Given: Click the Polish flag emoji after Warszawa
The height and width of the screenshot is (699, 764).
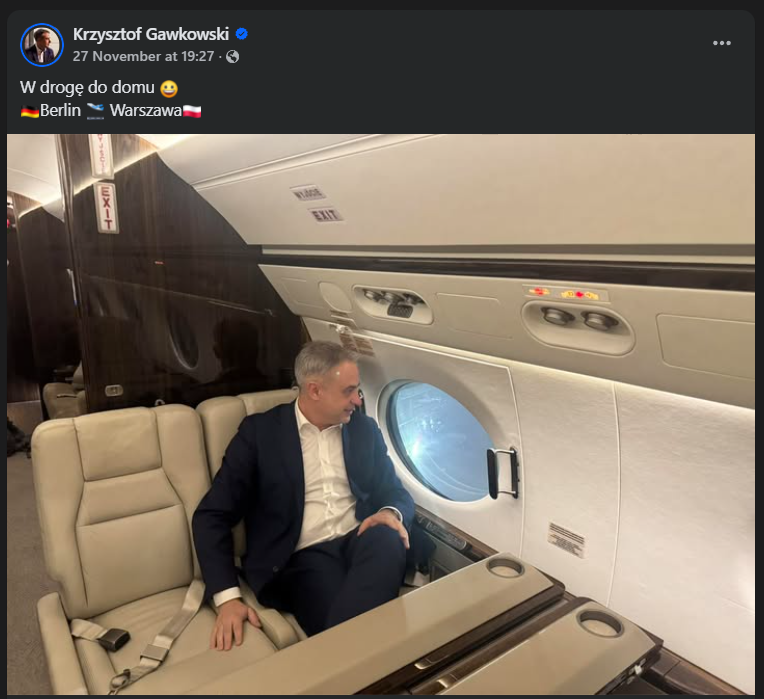Looking at the screenshot, I should (x=192, y=110).
